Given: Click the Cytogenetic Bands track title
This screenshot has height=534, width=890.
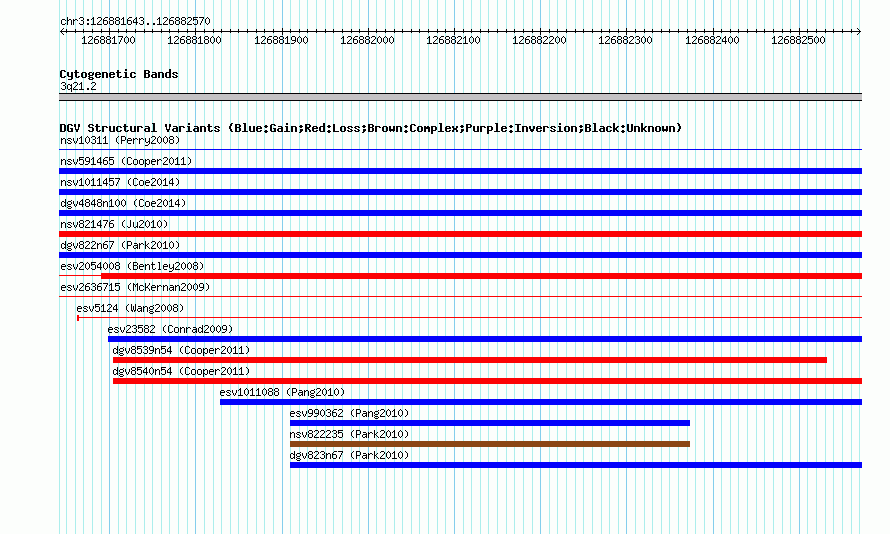Looking at the screenshot, I should tap(119, 74).
